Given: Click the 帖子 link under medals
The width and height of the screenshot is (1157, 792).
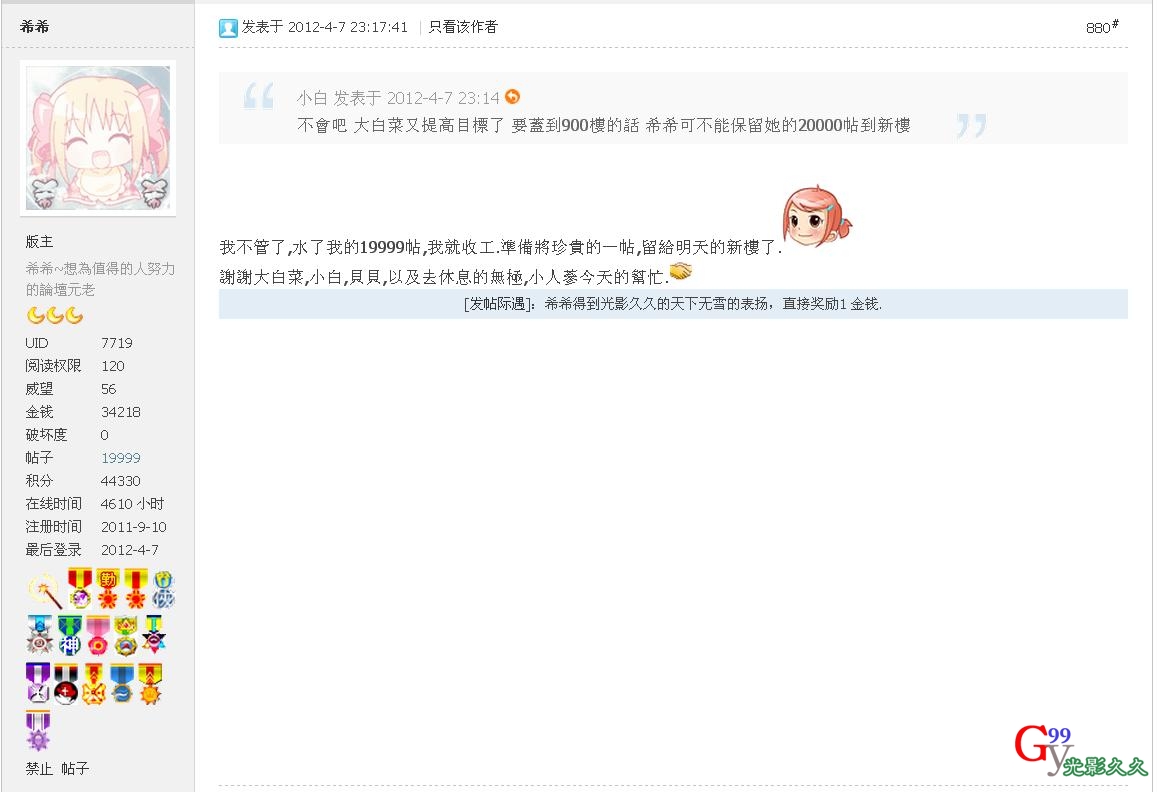Looking at the screenshot, I should [75, 768].
